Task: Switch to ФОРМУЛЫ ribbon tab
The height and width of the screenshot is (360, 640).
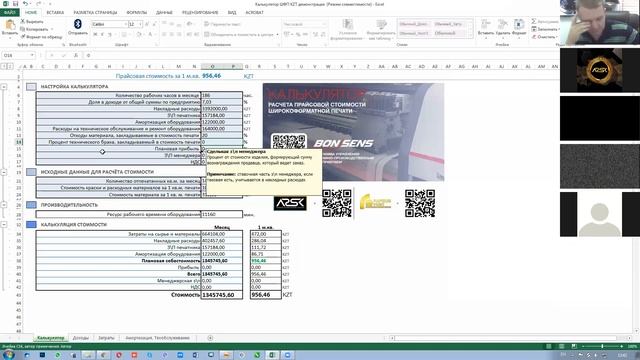Action: 136,12
